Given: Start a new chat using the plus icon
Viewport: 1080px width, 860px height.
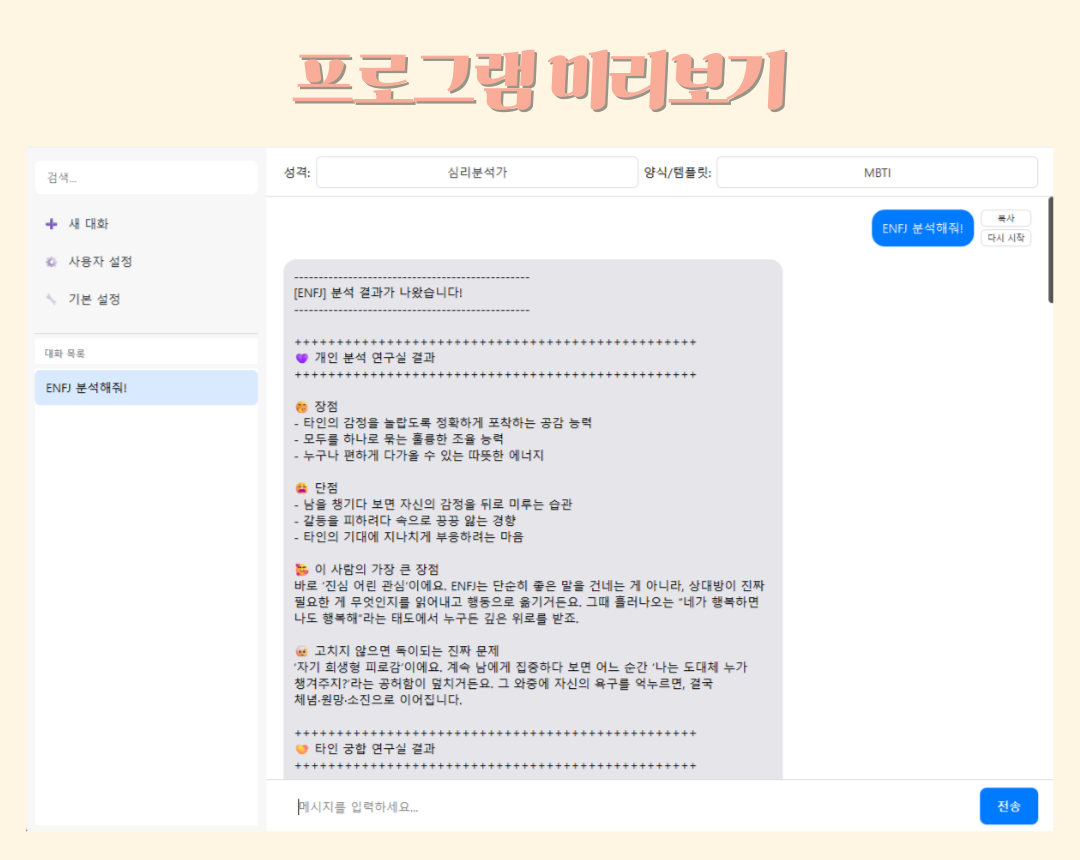Looking at the screenshot, I should (x=51, y=224).
